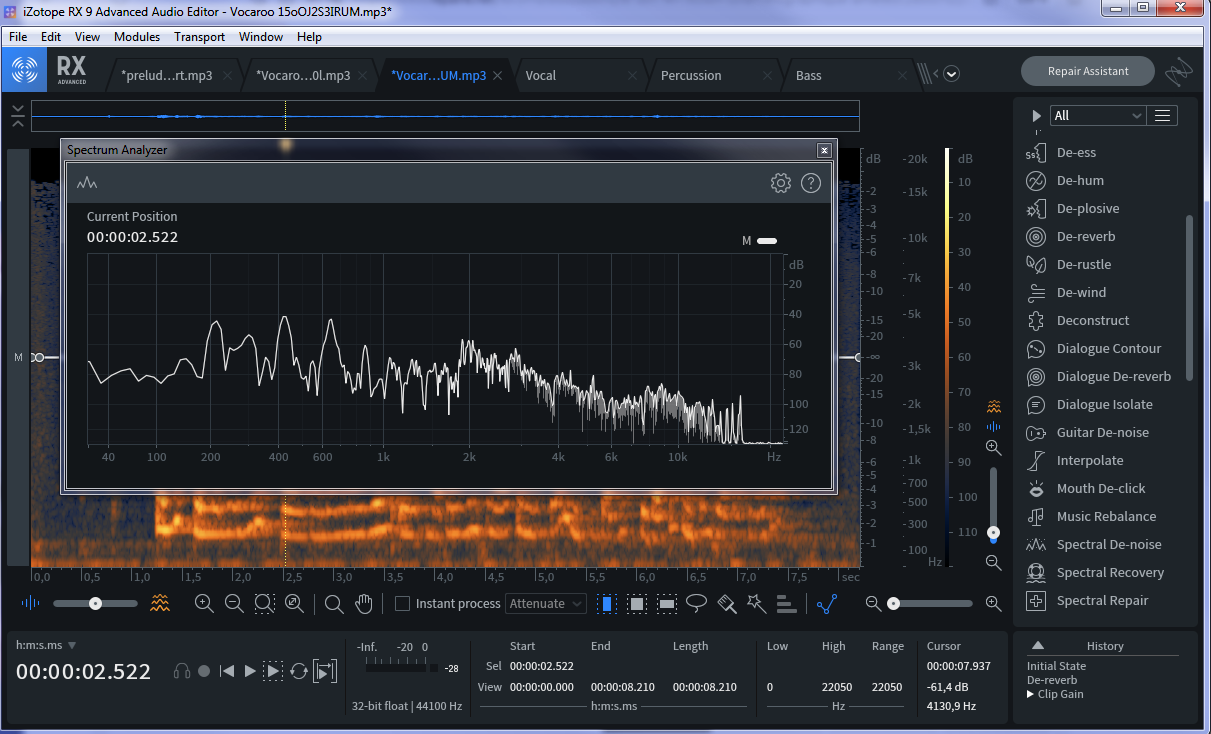The height and width of the screenshot is (734, 1211).
Task: Collapse the History panel
Action: (x=1038, y=646)
